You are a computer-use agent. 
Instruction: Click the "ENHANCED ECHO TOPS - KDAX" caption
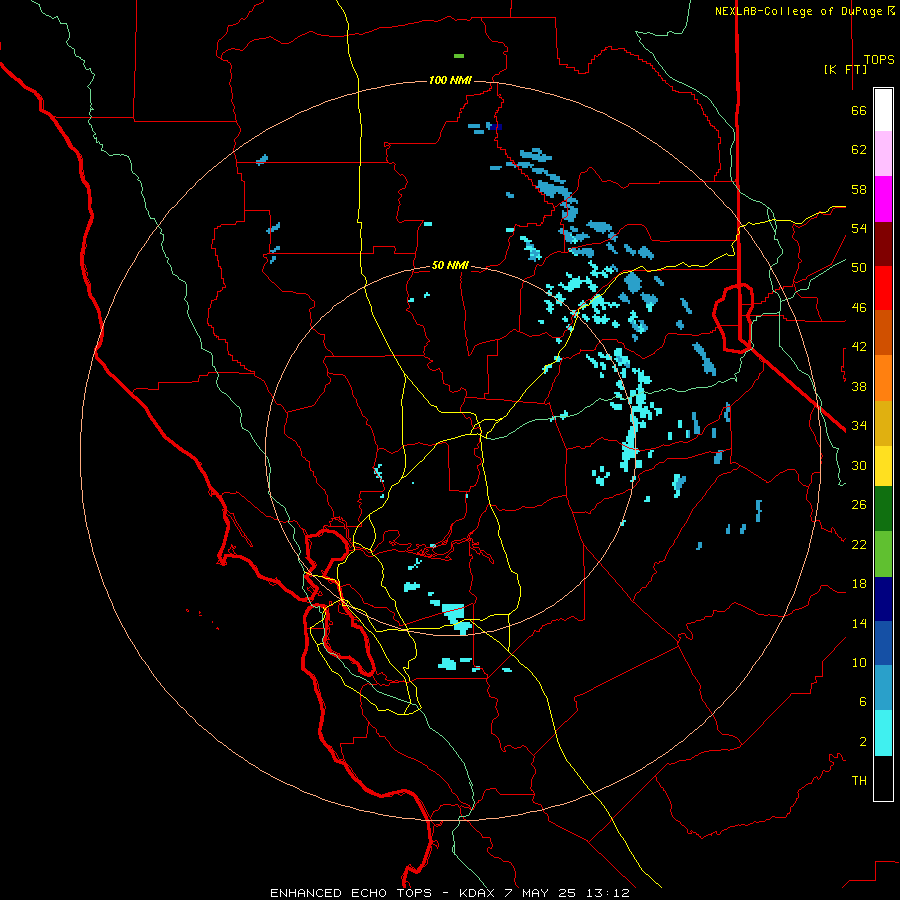384,893
